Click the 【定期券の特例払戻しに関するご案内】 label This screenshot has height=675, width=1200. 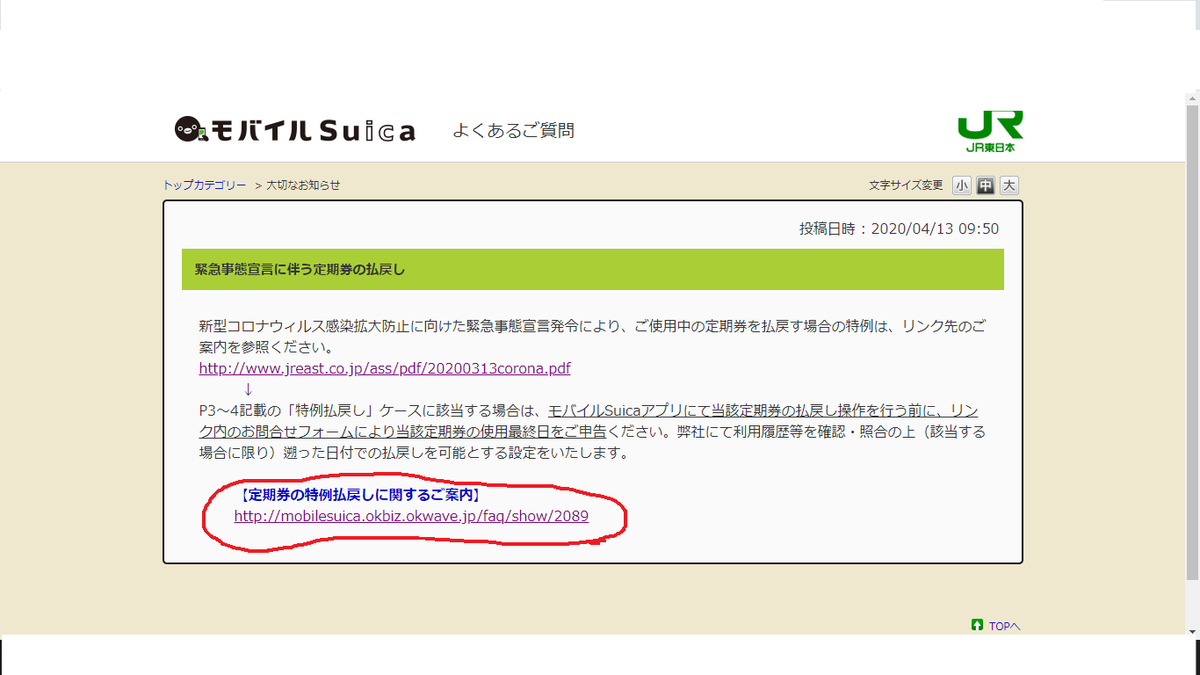pyautogui.click(x=361, y=494)
